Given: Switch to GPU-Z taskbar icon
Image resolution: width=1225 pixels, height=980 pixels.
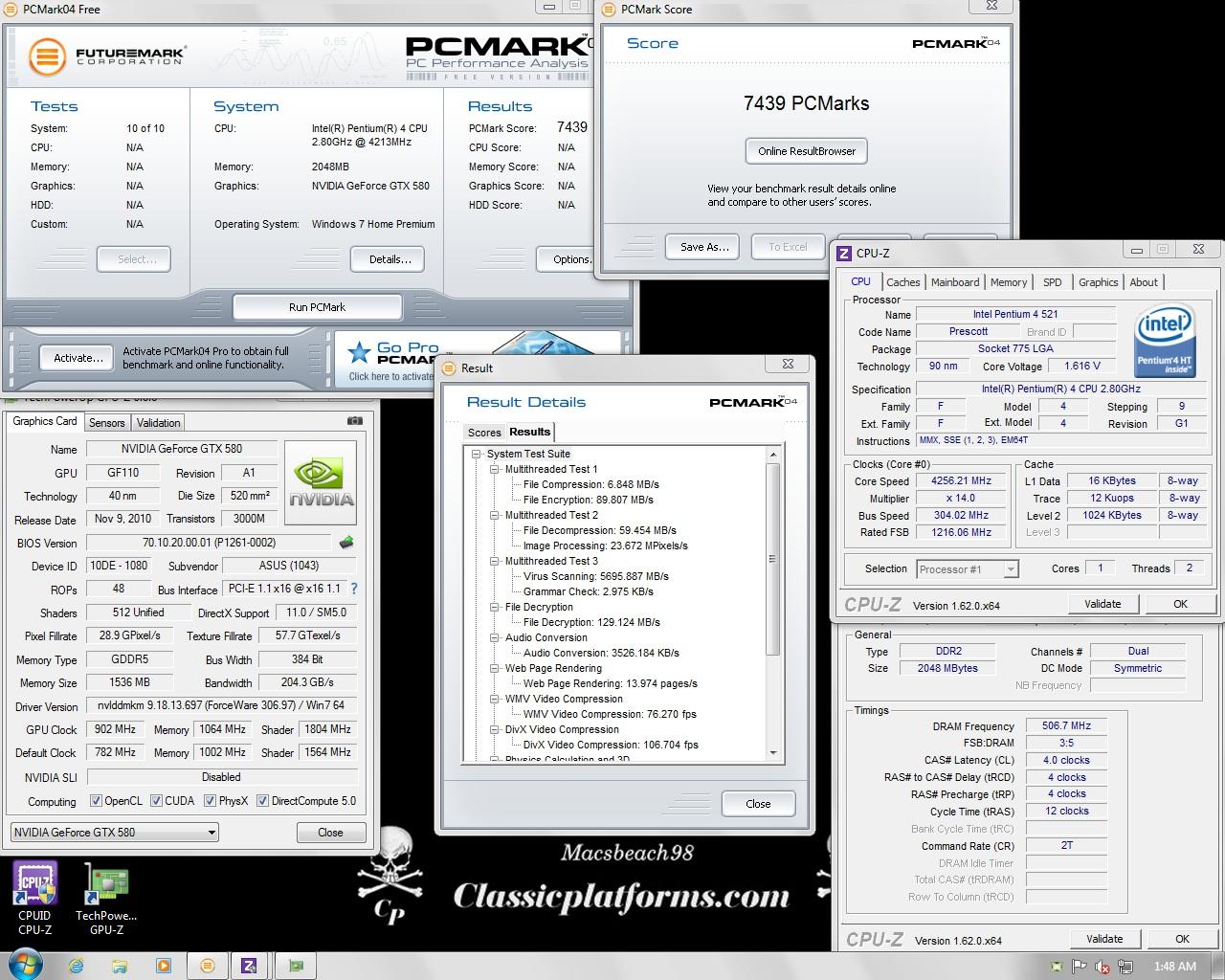Looking at the screenshot, I should 296,966.
